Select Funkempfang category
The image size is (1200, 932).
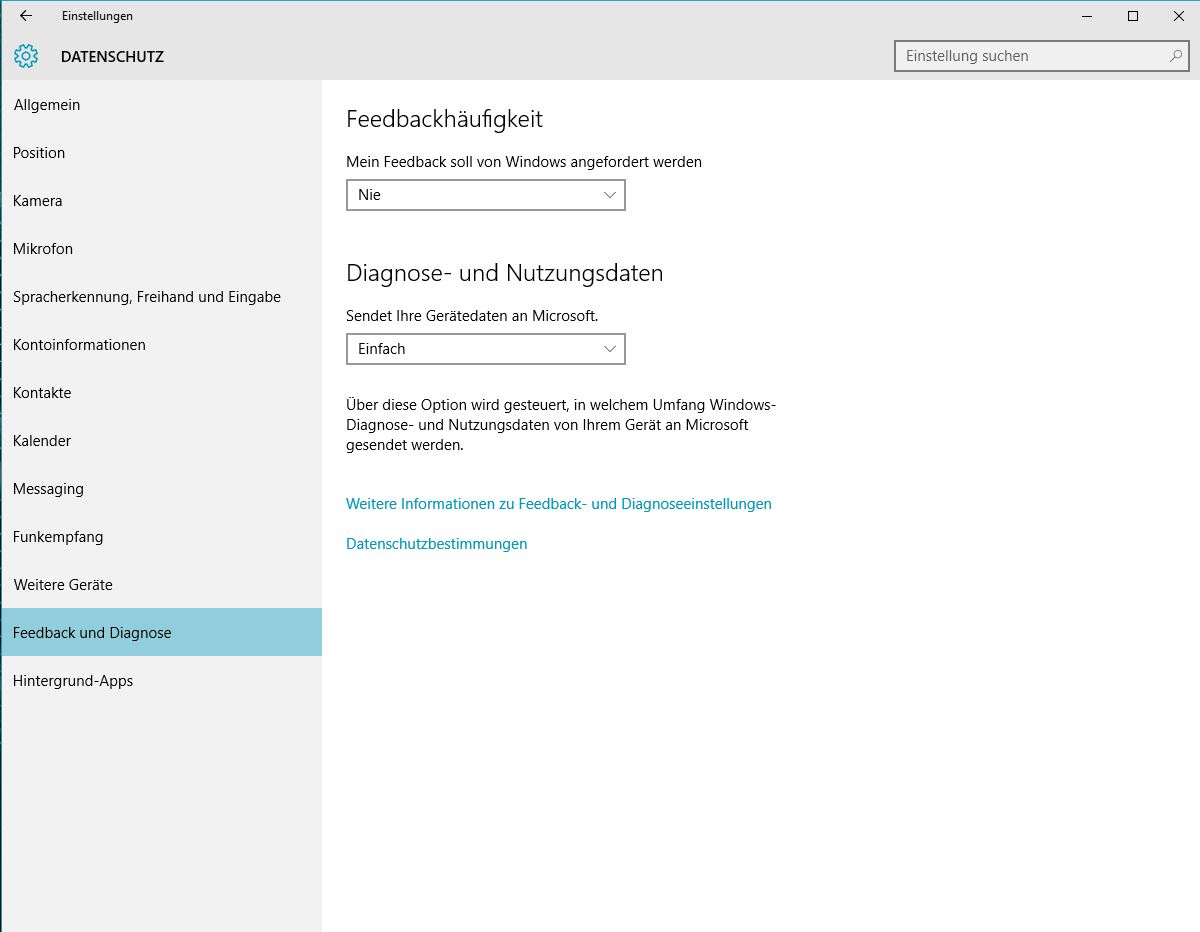161,537
